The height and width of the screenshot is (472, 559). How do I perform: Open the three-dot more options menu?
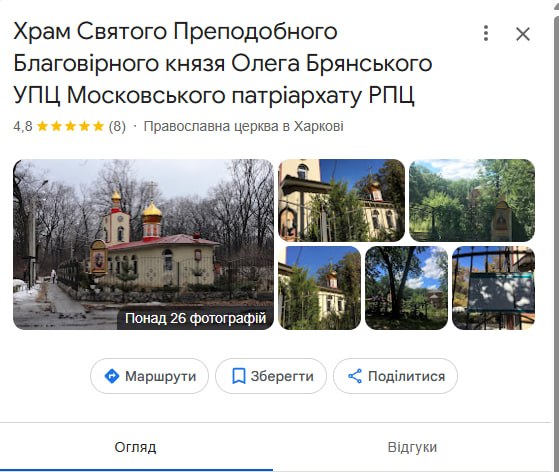click(x=486, y=34)
